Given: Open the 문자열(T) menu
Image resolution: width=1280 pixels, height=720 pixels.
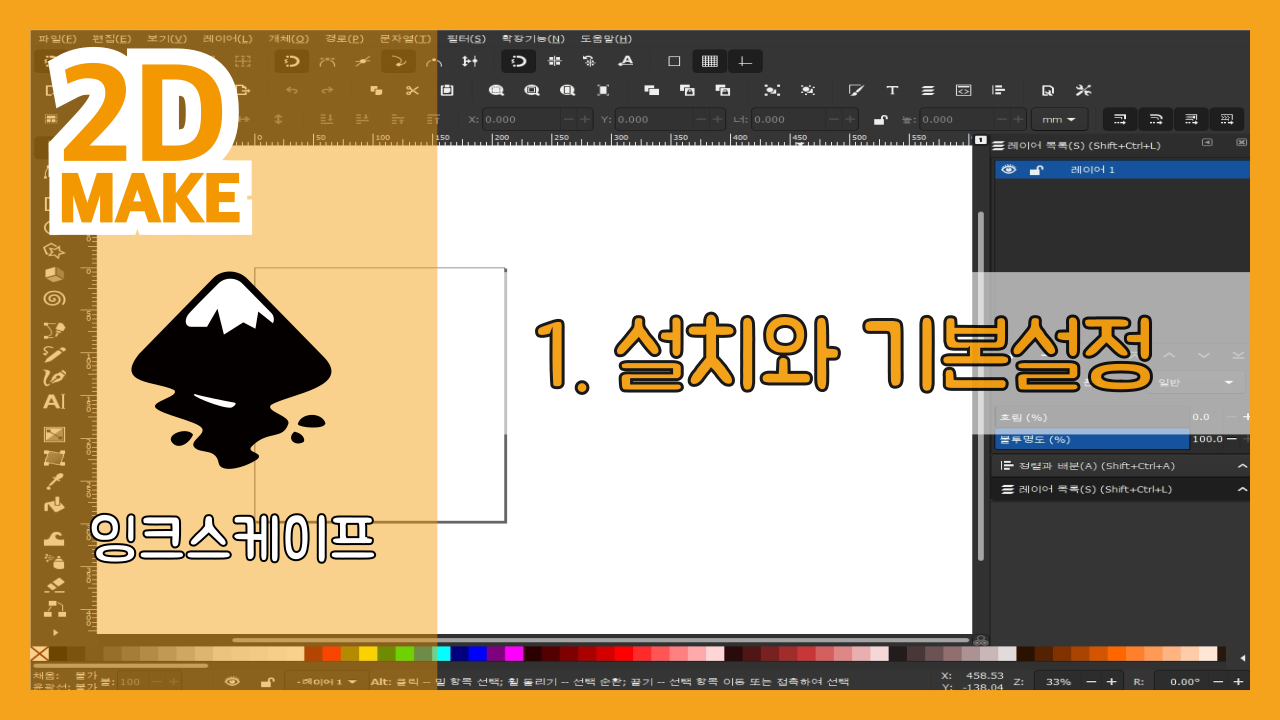Looking at the screenshot, I should 405,39.
